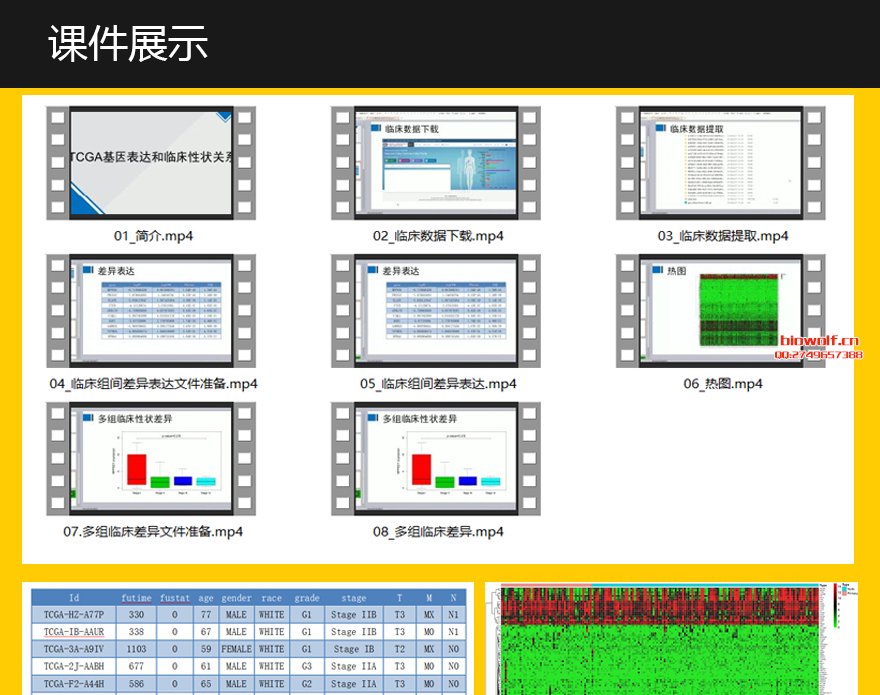Select the file name 04_临床组间差异表达文件准备.mp4

coord(153,384)
